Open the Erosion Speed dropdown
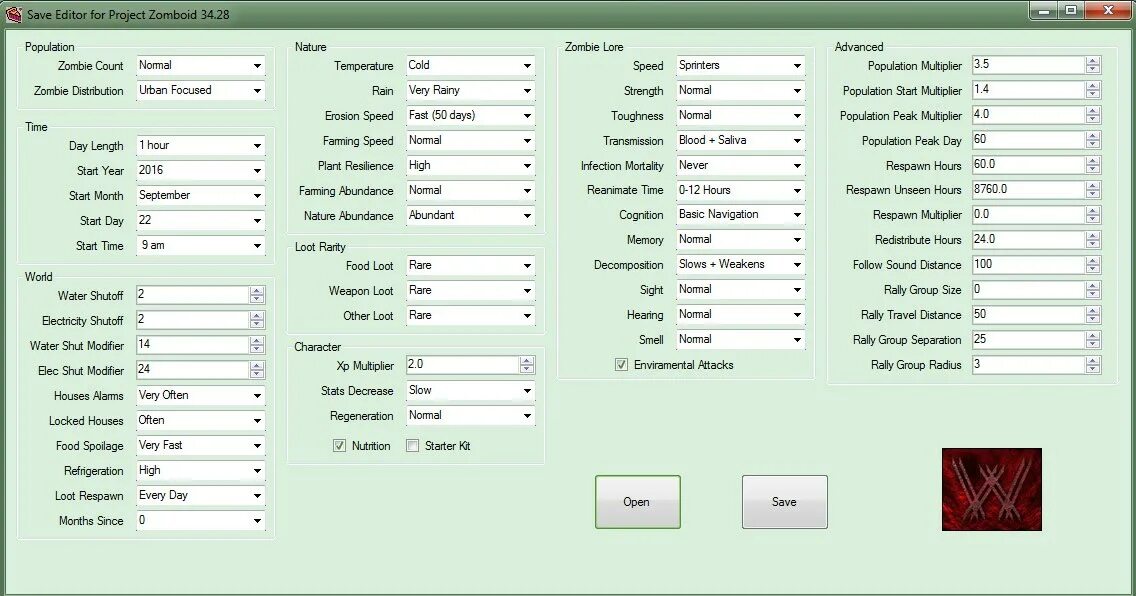 pyautogui.click(x=470, y=116)
